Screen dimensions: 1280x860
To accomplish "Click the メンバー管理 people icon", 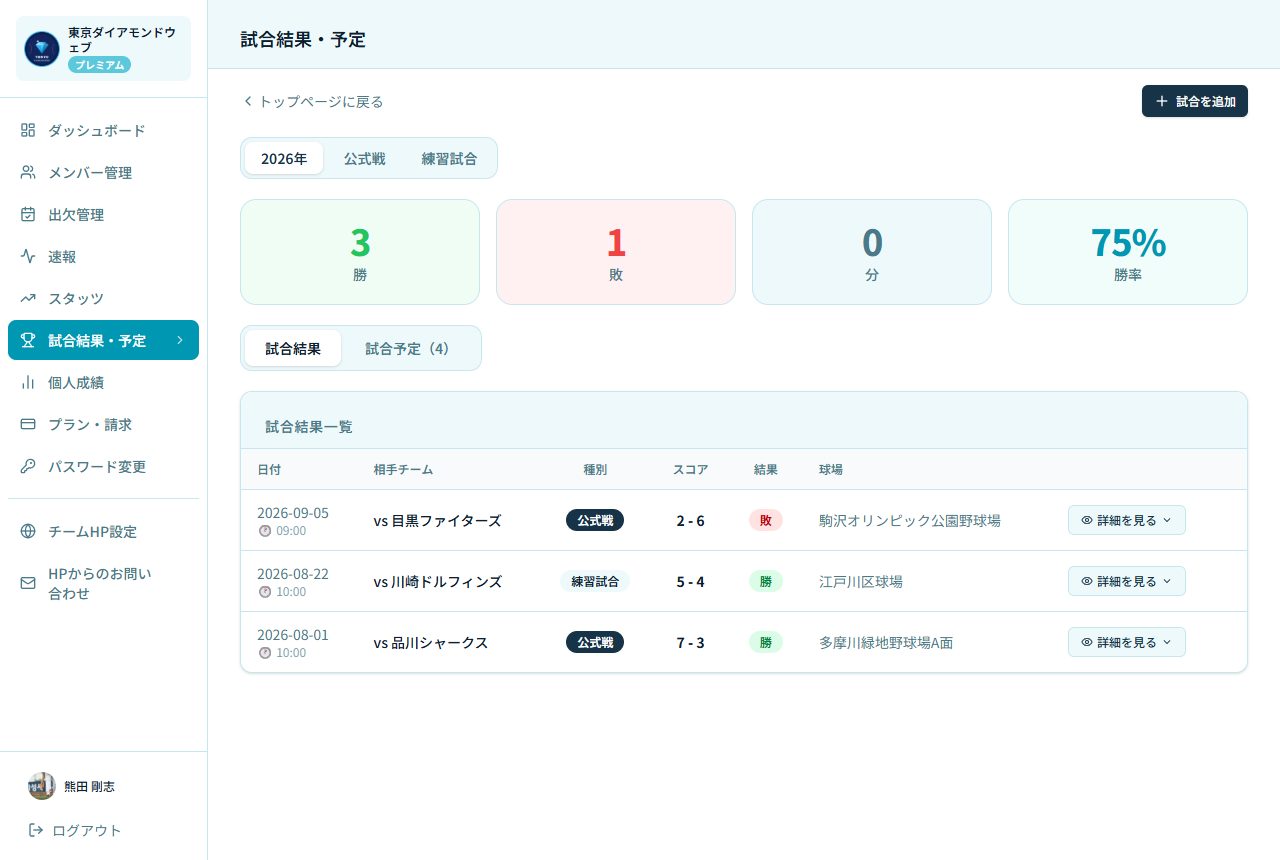I will [28, 173].
